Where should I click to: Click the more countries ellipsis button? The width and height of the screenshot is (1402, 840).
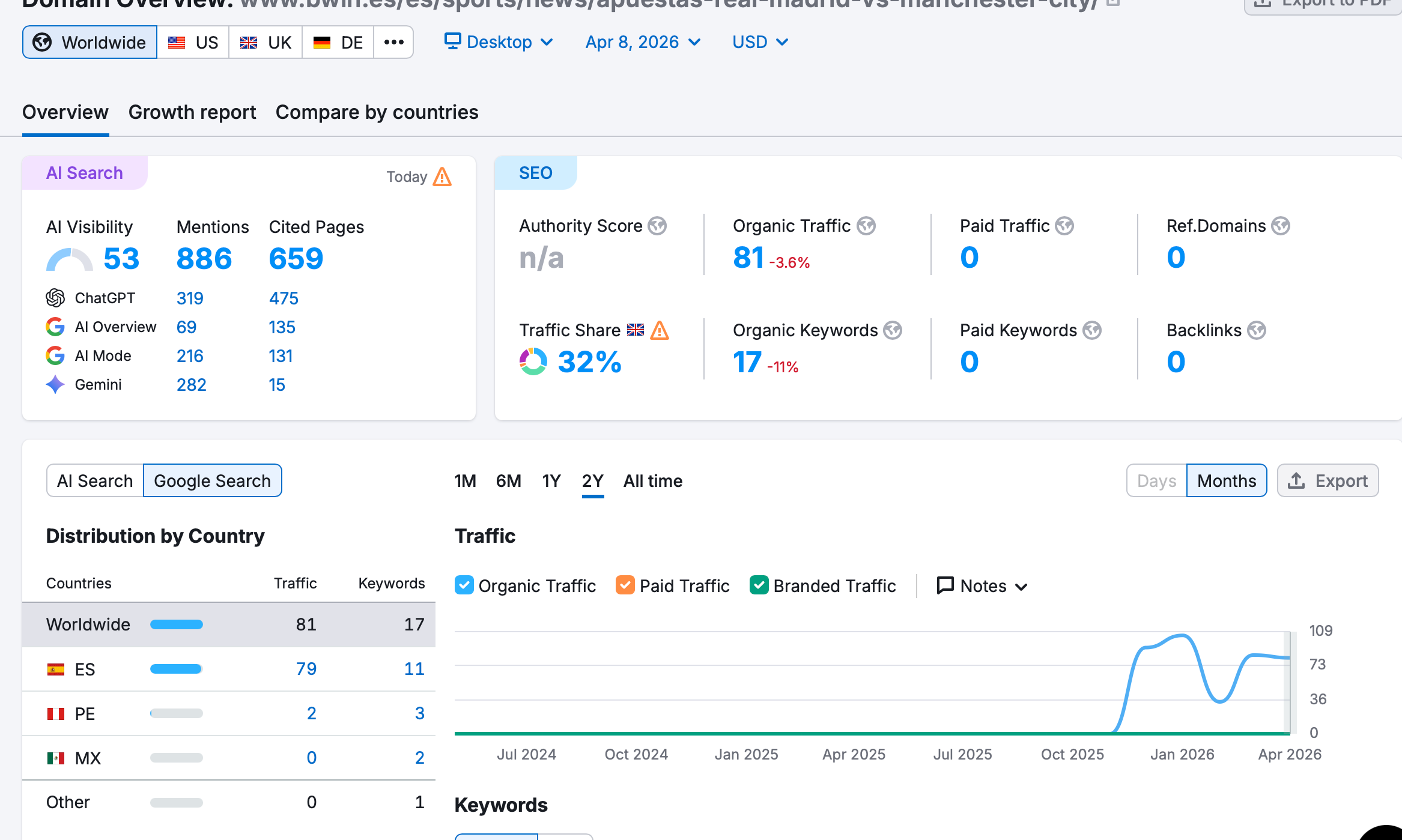pyautogui.click(x=393, y=42)
